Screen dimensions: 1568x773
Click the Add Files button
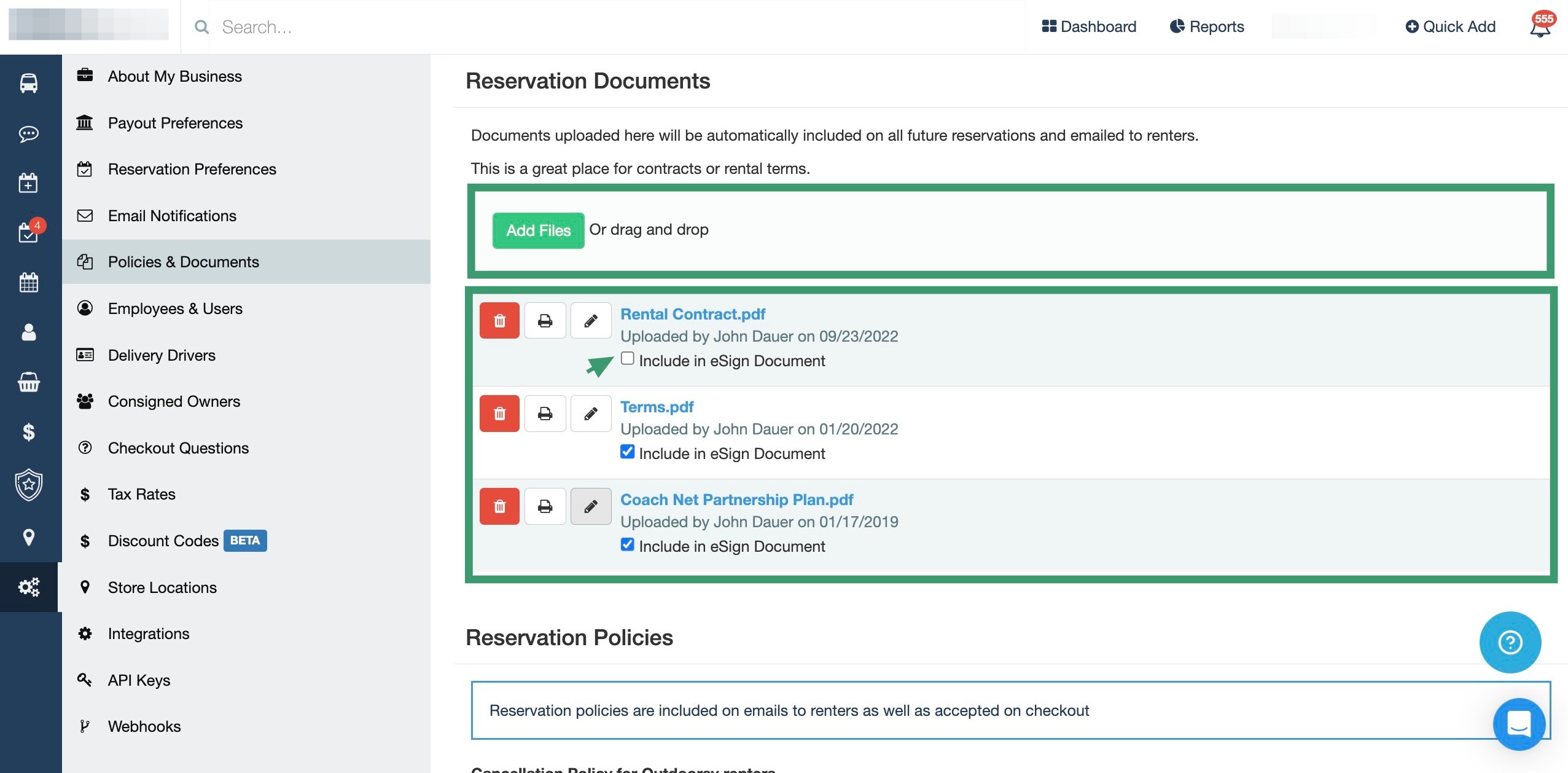click(538, 230)
